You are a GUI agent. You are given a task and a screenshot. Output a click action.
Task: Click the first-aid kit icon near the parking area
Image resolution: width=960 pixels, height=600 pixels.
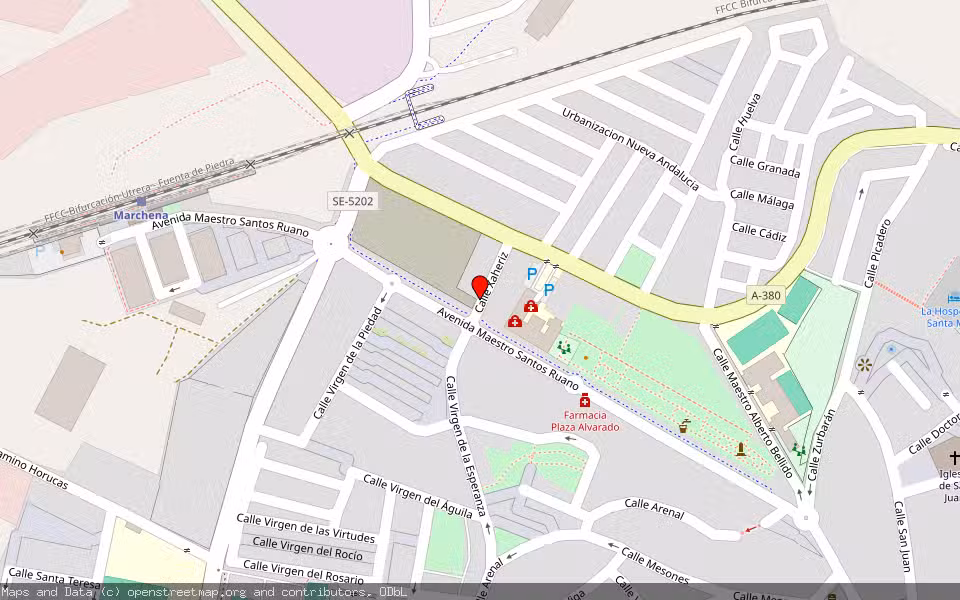click(x=530, y=307)
